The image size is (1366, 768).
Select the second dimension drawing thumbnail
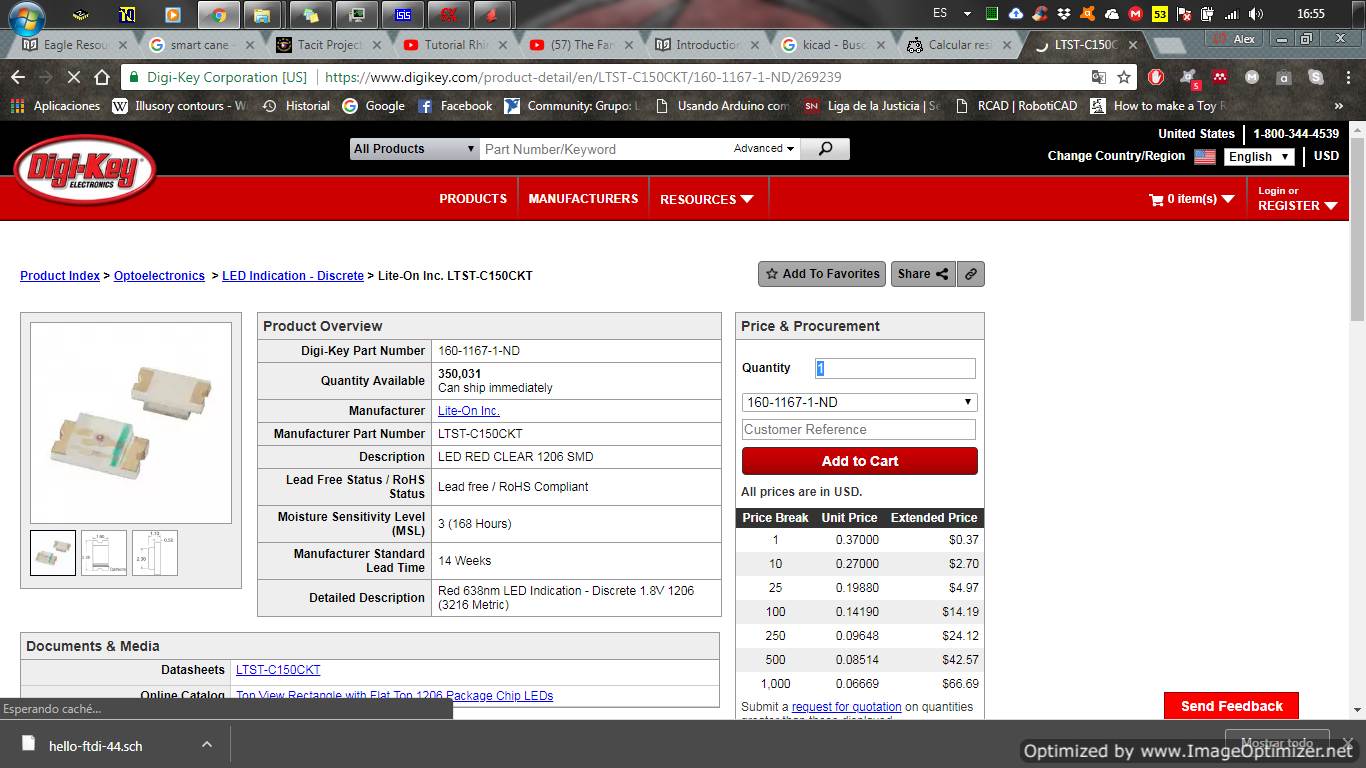[x=104, y=553]
